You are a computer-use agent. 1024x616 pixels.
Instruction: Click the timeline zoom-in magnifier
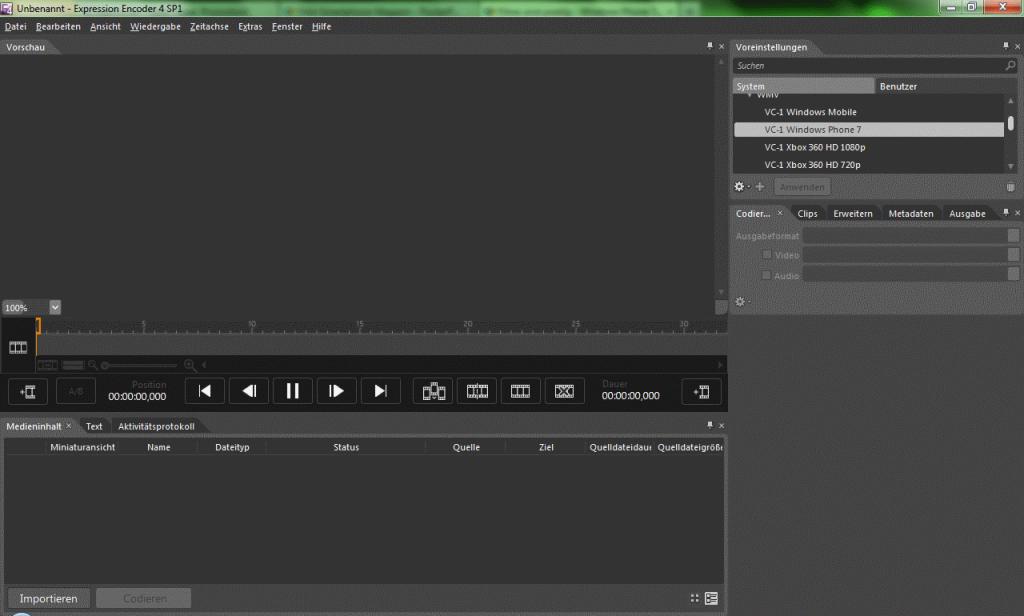(189, 365)
